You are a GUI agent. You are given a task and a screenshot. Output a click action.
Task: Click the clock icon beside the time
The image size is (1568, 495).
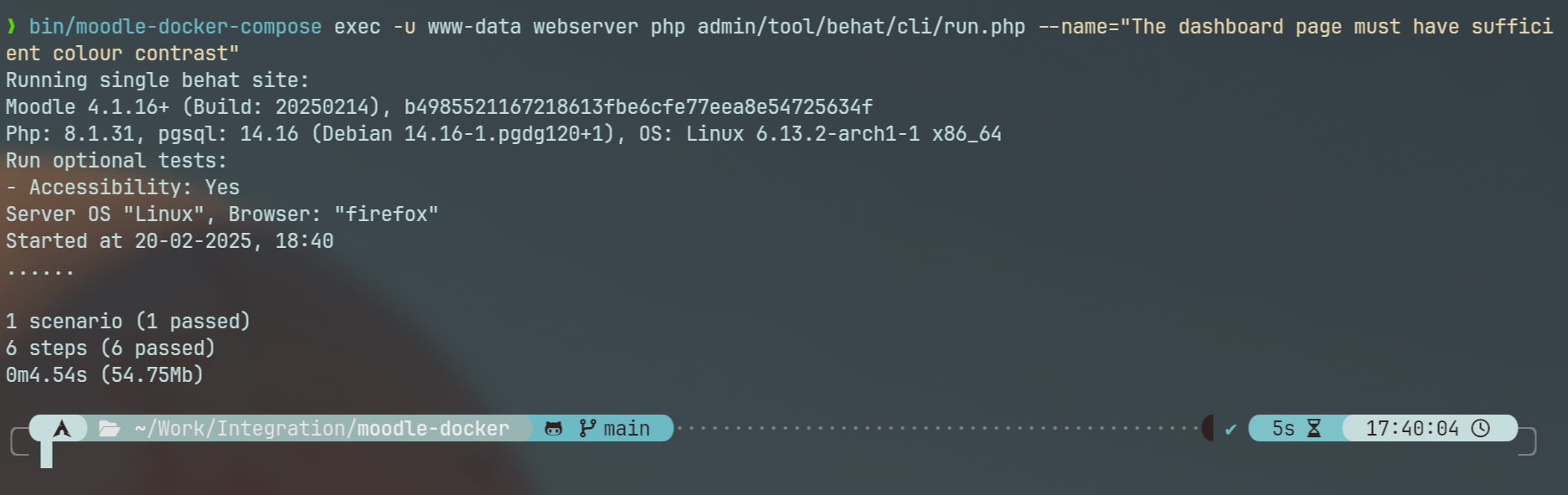tap(1481, 428)
